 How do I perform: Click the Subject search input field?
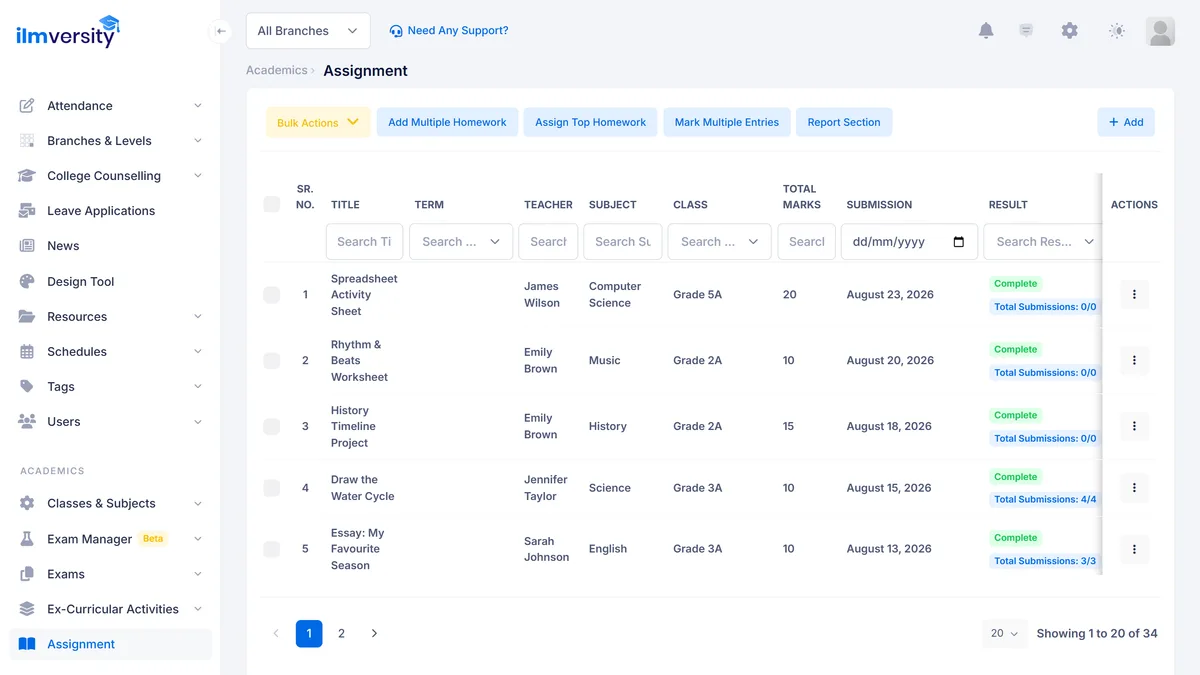[623, 242]
